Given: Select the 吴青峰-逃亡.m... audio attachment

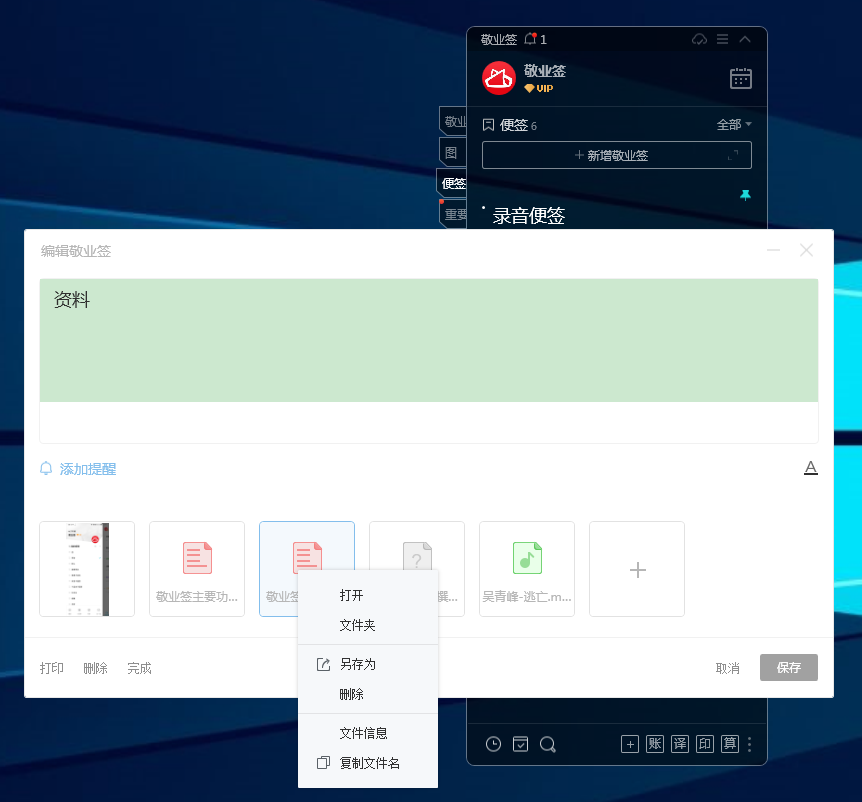Looking at the screenshot, I should click(527, 569).
